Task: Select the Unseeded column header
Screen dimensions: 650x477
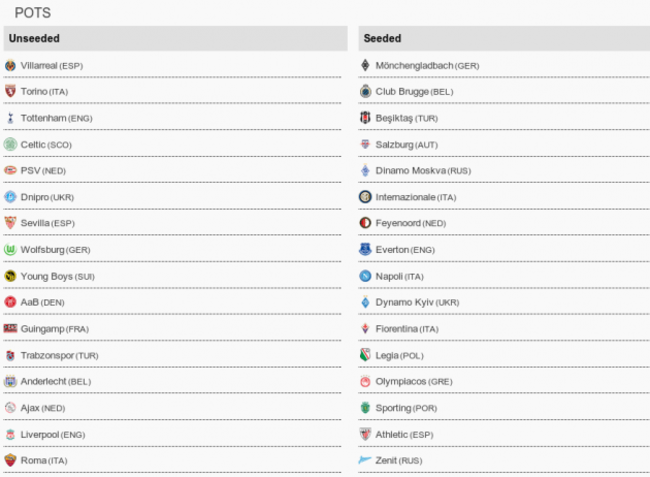Action: tap(34, 39)
